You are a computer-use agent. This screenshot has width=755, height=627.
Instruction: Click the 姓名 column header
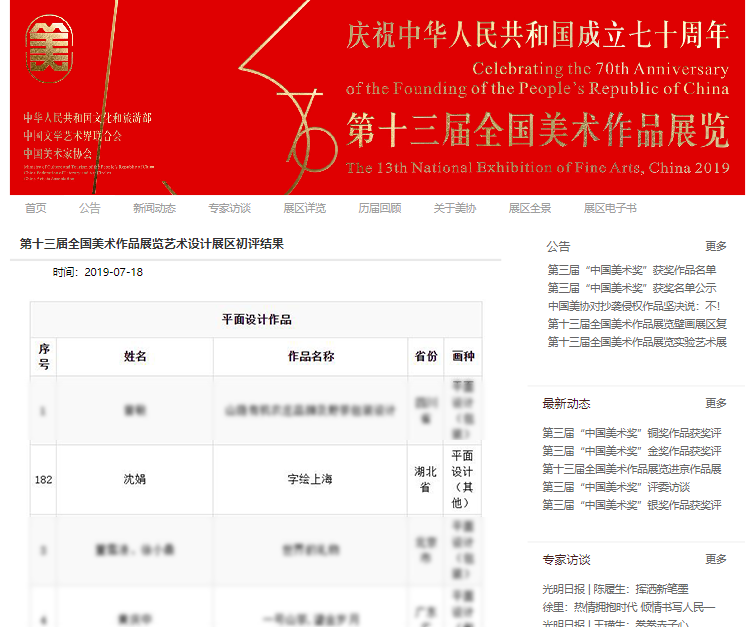135,356
